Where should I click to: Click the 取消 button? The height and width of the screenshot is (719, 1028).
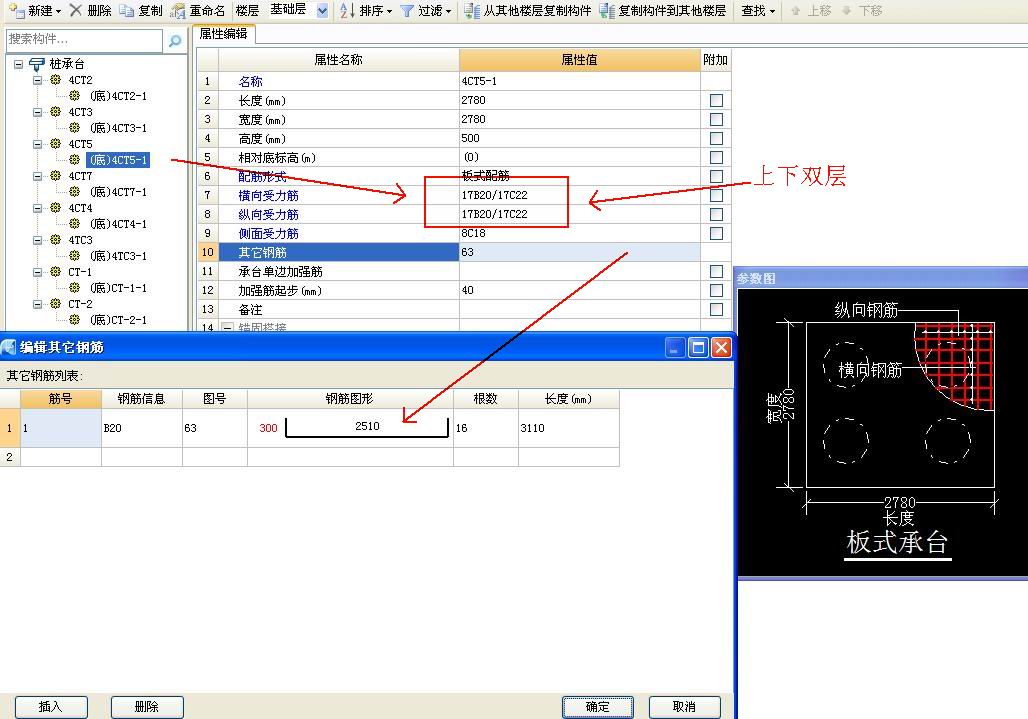(x=684, y=707)
